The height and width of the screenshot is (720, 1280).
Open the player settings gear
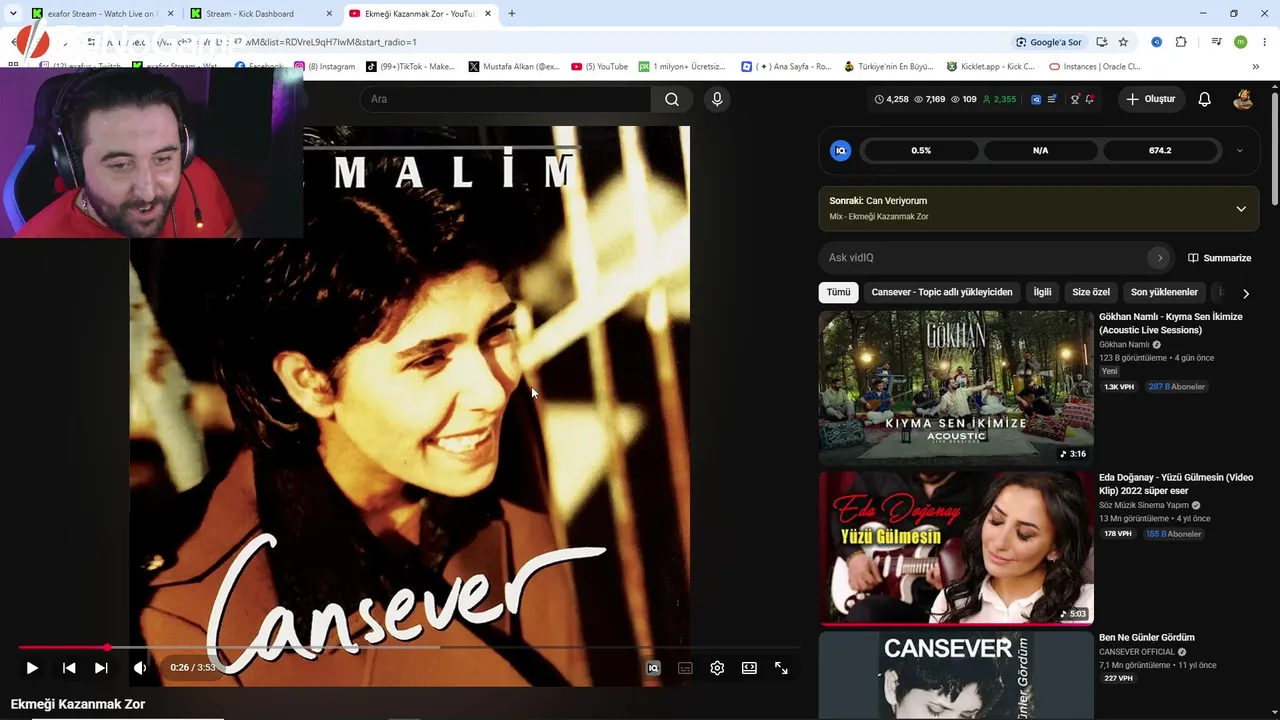[x=717, y=668]
